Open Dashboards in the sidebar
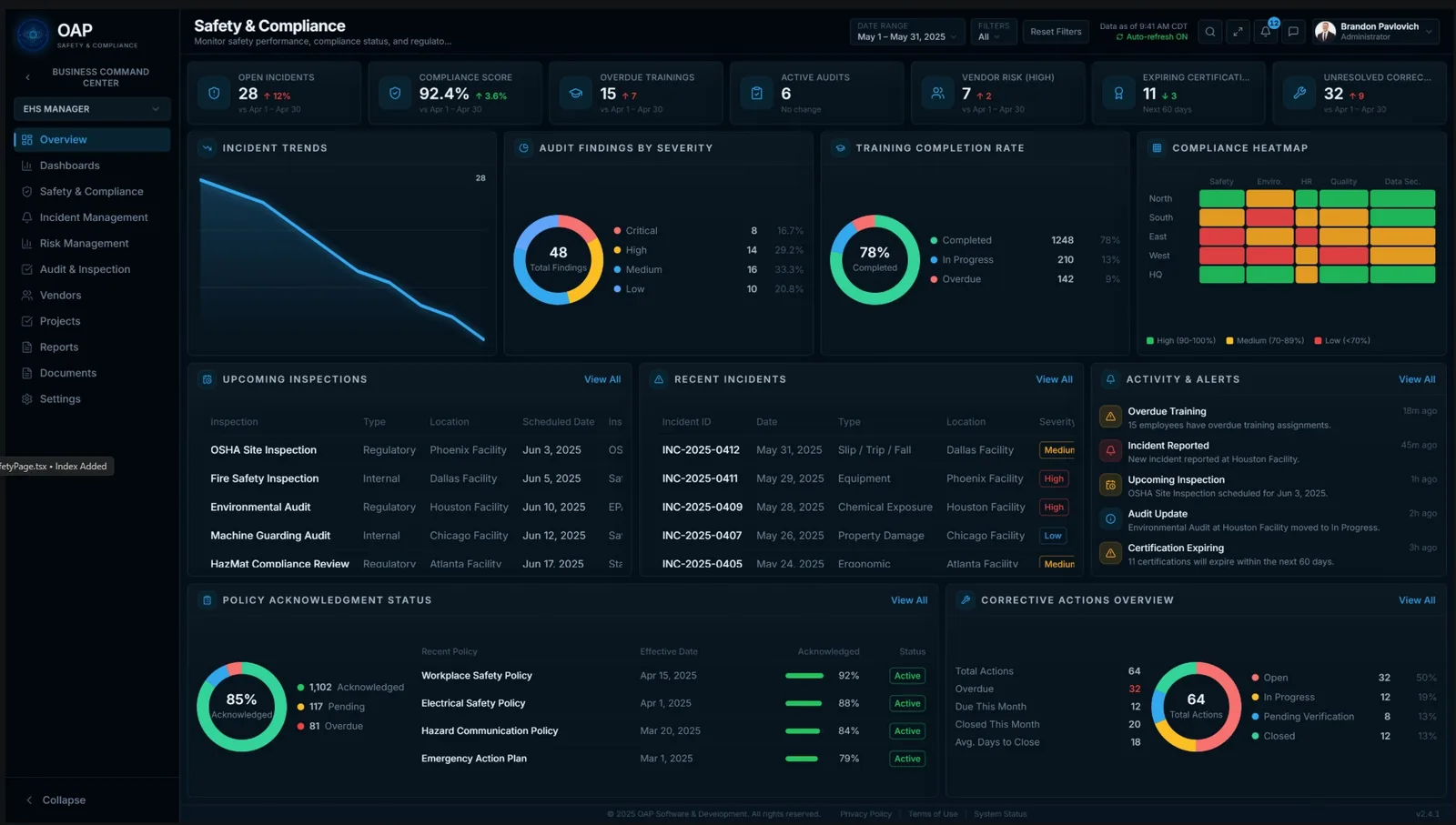The width and height of the screenshot is (1456, 825). click(92, 166)
